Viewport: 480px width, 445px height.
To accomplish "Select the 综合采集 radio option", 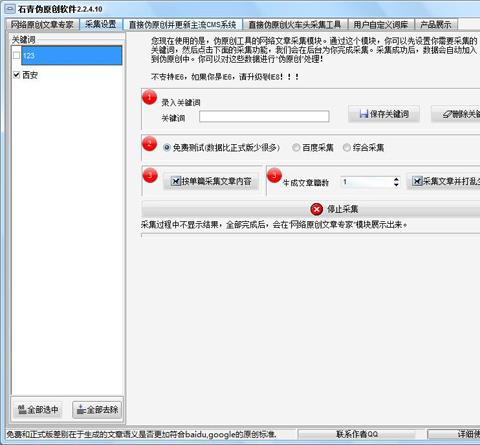I will tap(347, 147).
